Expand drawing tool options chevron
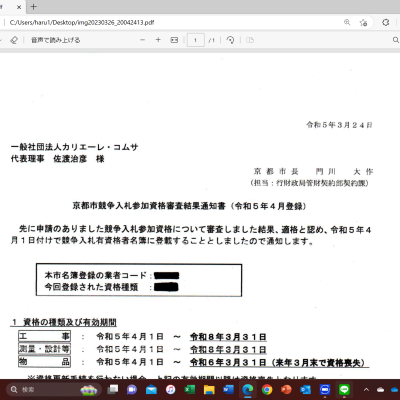This screenshot has width=400, height=400. pyautogui.click(x=1, y=40)
